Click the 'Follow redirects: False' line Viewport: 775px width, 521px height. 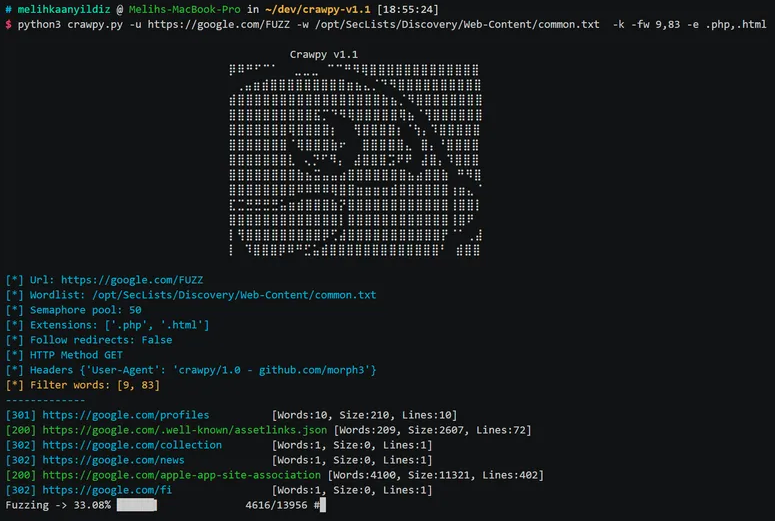point(89,340)
